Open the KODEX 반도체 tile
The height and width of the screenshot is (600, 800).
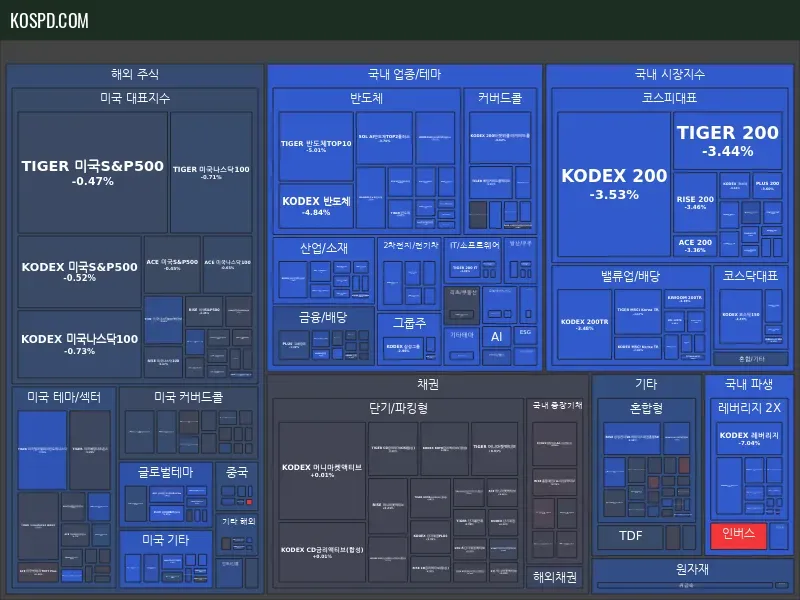316,206
